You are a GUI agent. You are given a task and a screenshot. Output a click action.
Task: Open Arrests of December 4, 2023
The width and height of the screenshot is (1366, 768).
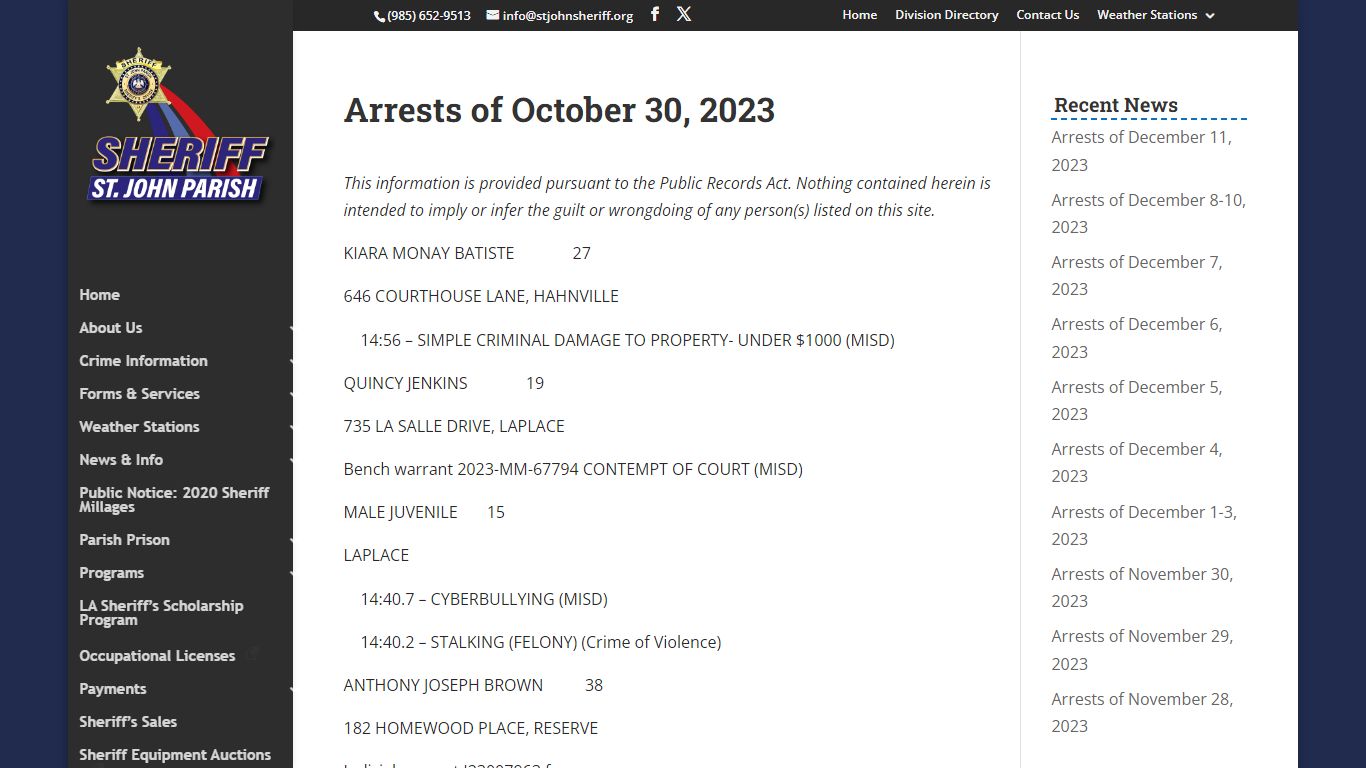coord(1136,462)
